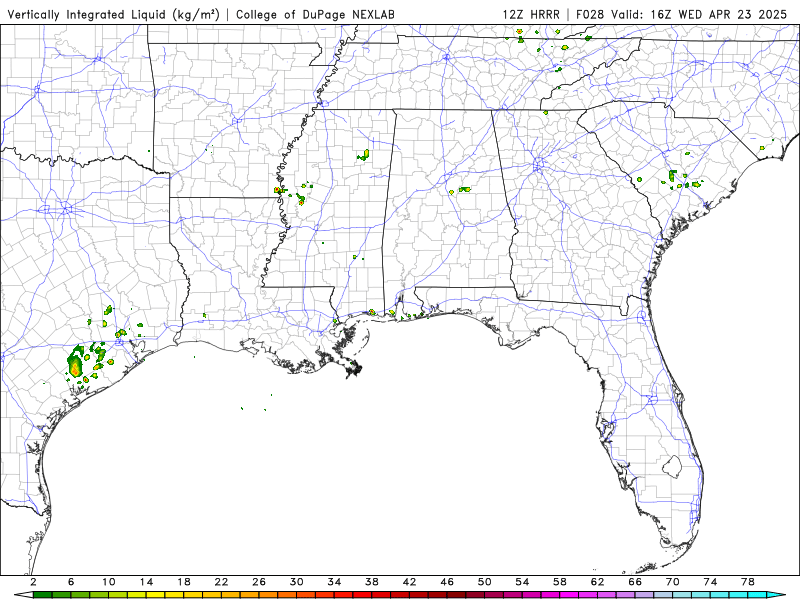Viewport: 800px width, 600px height.
Task: Click the colorbar value label "34"
Action: tap(334, 582)
